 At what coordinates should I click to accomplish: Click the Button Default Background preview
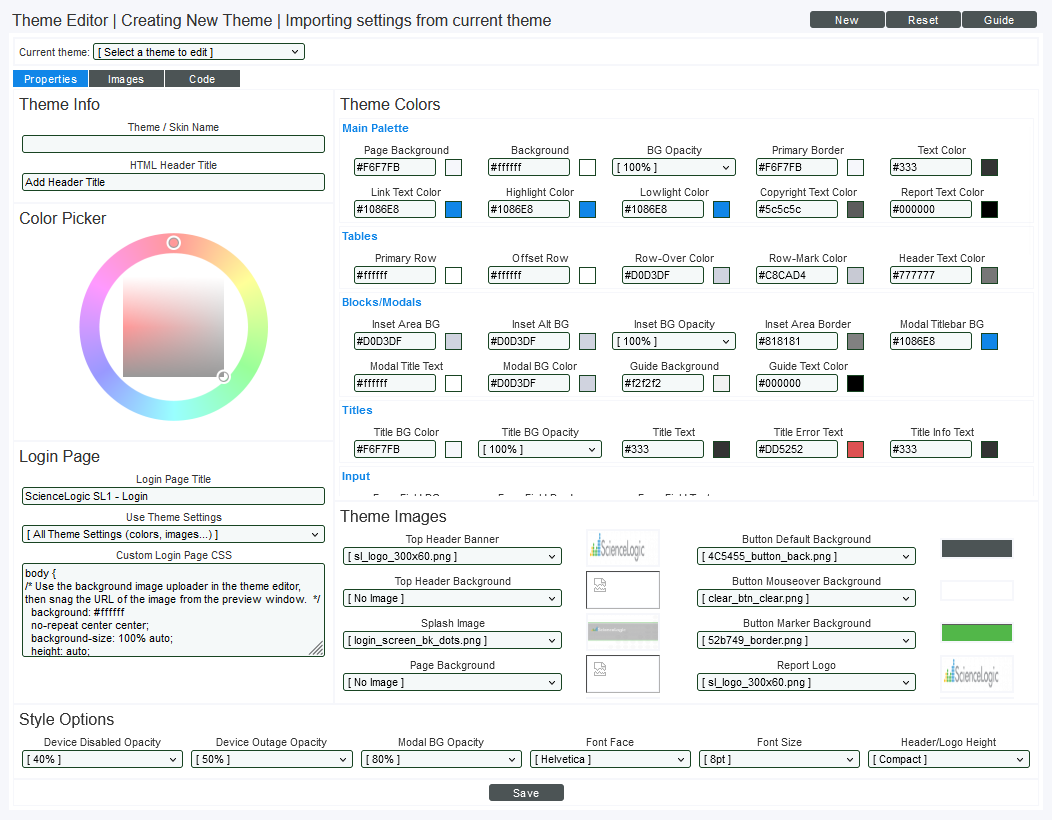[x=976, y=548]
